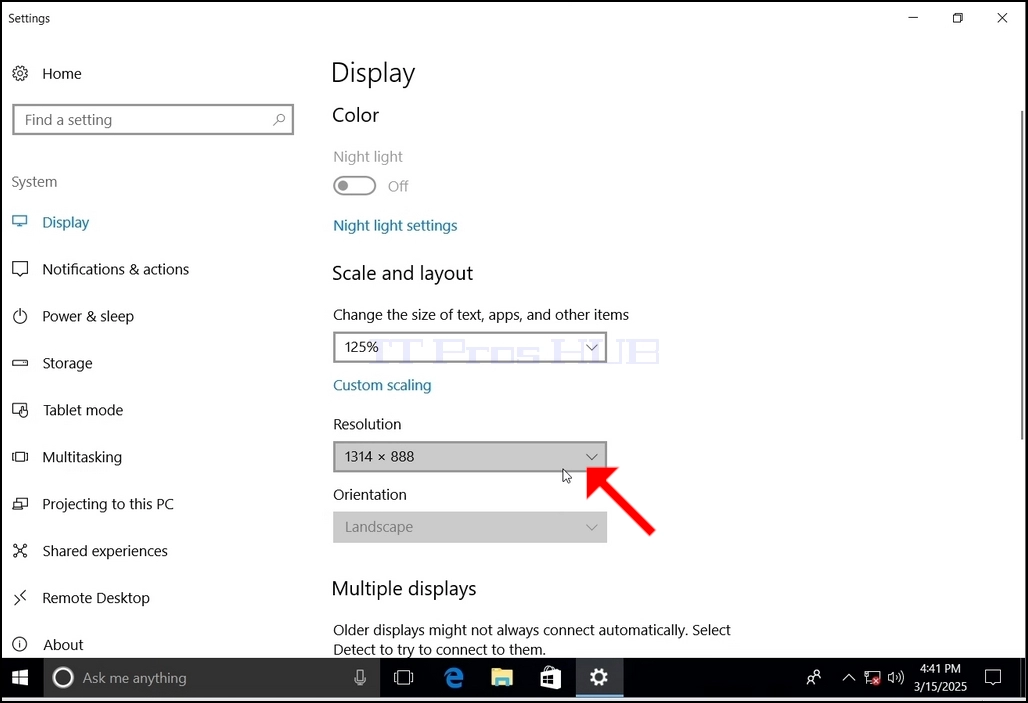Click the search magnifier in Find a setting
This screenshot has width=1028, height=703.
279,119
